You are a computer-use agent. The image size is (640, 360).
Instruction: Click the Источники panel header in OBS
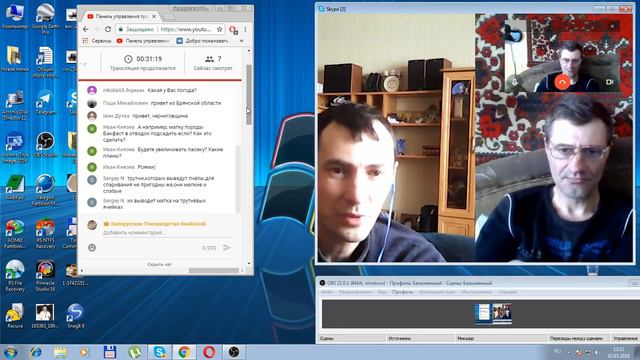click(420, 338)
